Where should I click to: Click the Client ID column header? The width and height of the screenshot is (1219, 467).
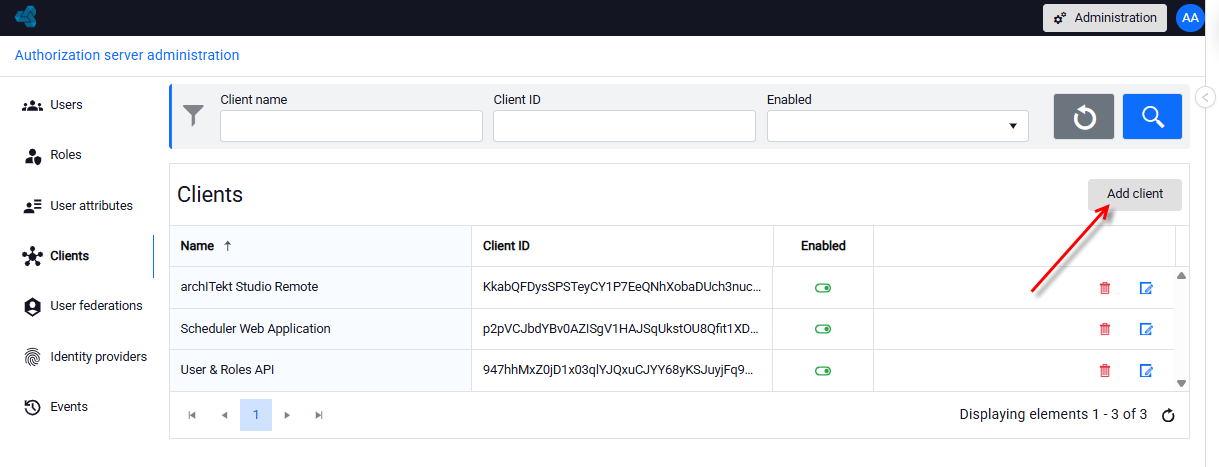[x=622, y=246]
